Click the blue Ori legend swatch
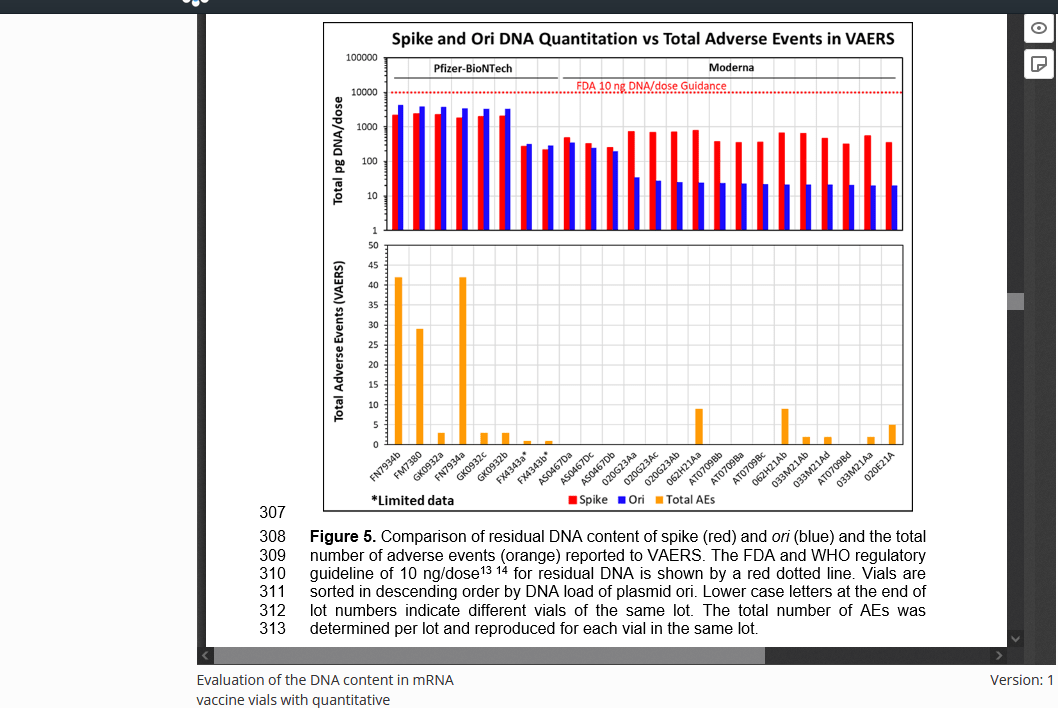The height and width of the screenshot is (708, 1058). [621, 500]
